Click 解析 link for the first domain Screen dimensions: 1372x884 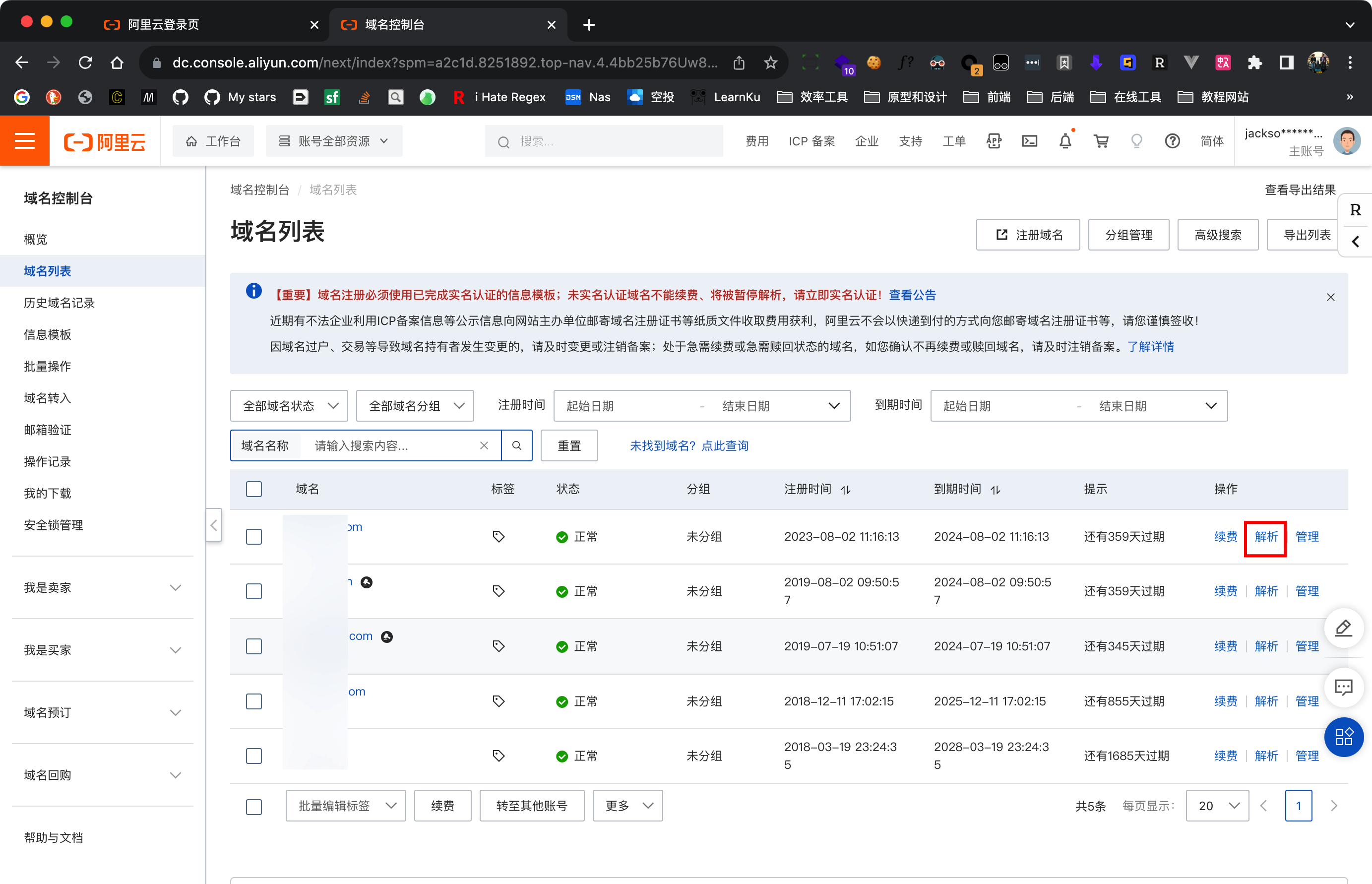click(x=1266, y=537)
